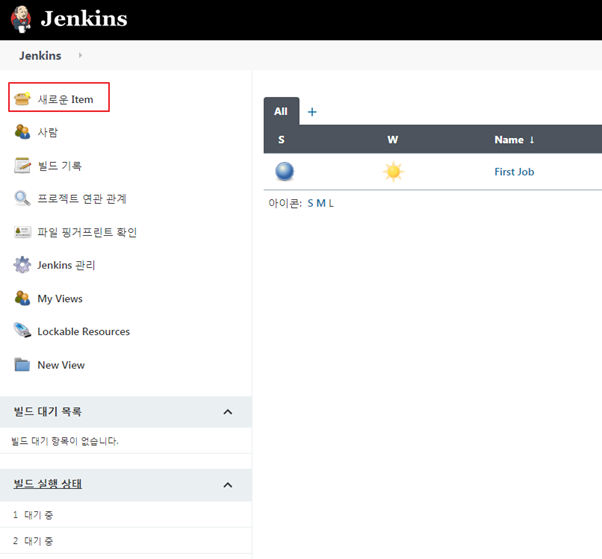Sort by the W weather column header
Viewport: 602px width, 559px height.
393,140
